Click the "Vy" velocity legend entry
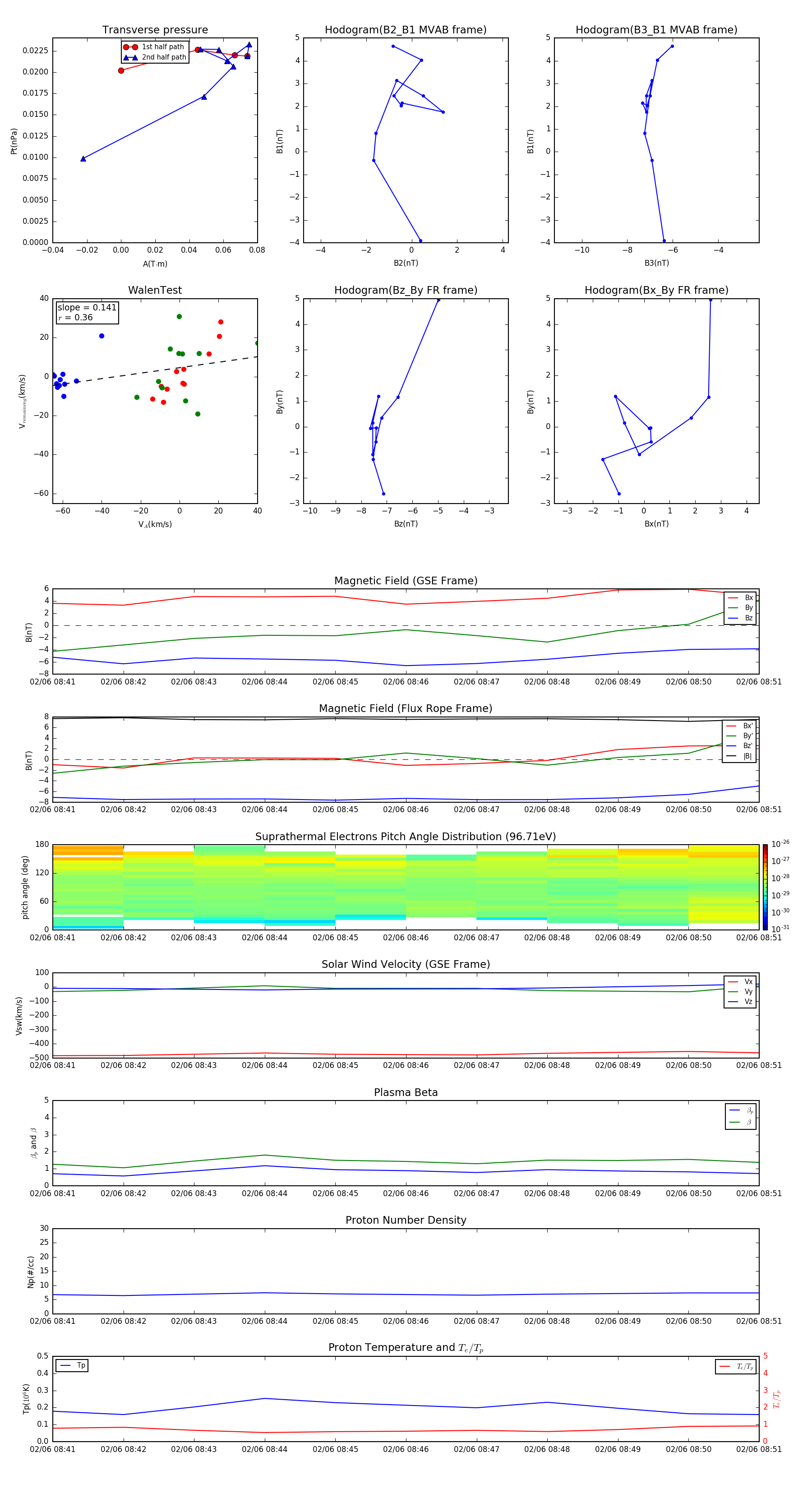Image resolution: width=812 pixels, height=1489 pixels. 740,992
